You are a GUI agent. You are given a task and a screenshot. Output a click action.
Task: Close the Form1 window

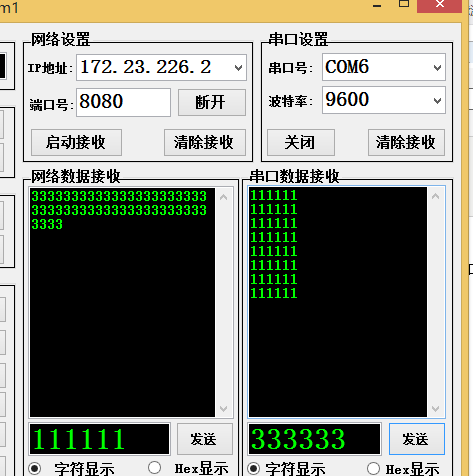click(x=439, y=5)
